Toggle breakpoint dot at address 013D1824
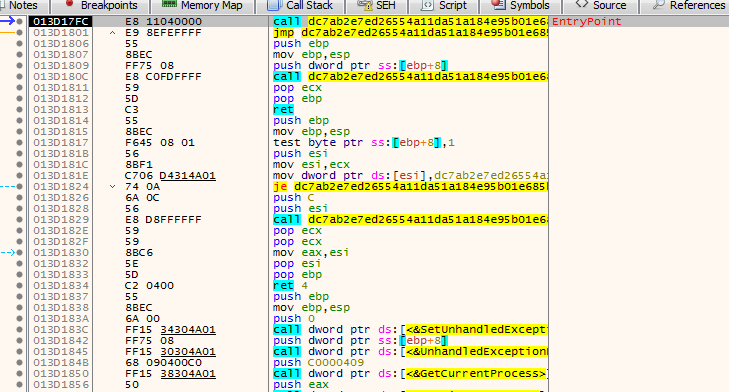The height and width of the screenshot is (392, 729). point(19,186)
